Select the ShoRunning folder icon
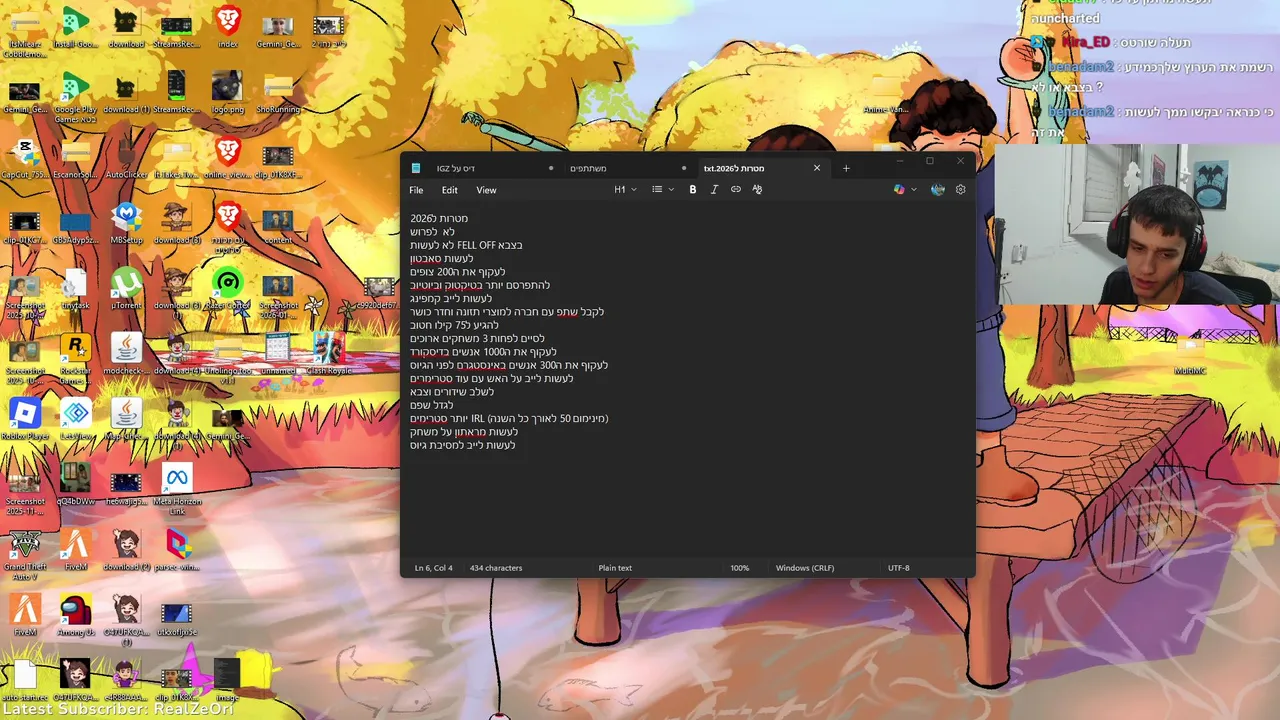The width and height of the screenshot is (1280, 720). [278, 92]
